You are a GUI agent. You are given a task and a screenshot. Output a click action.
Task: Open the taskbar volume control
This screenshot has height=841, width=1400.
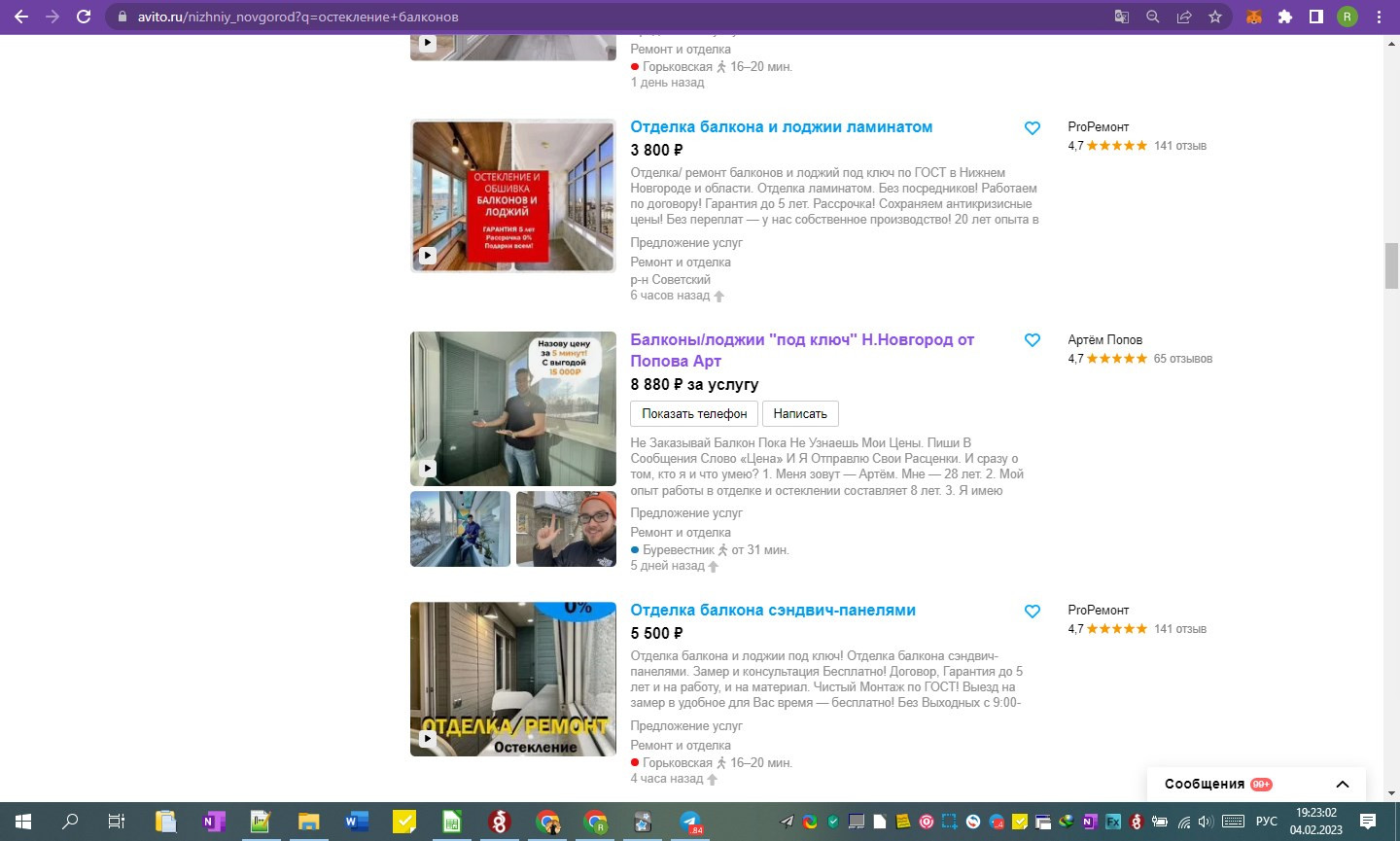1206,822
